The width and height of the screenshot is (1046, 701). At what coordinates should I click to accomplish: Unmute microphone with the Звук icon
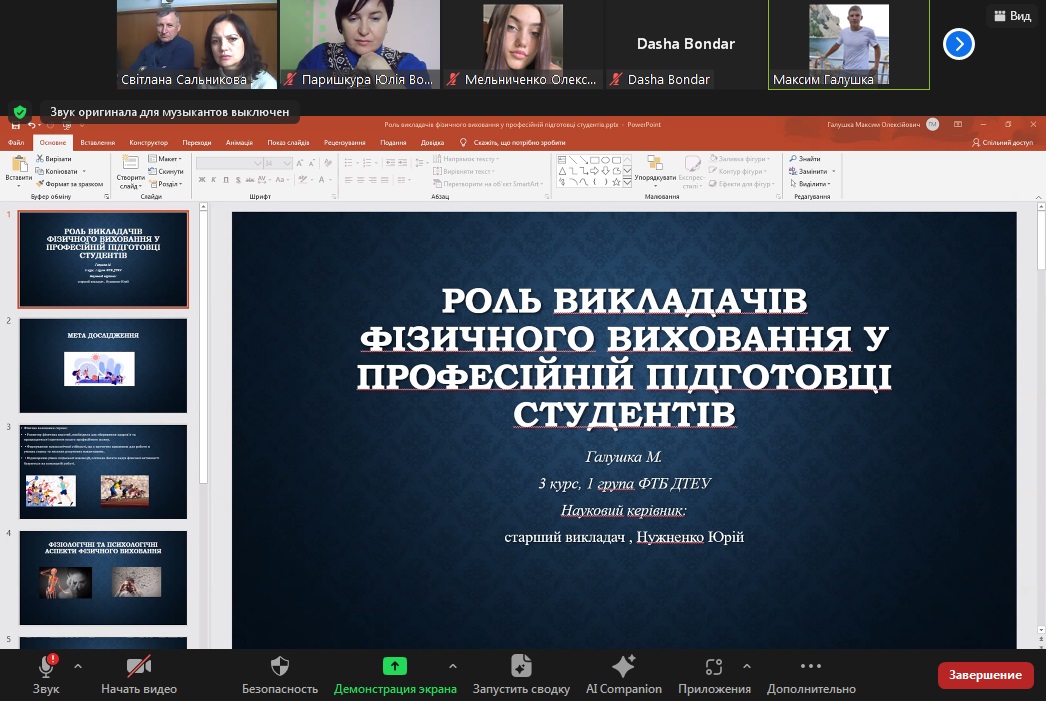click(x=46, y=667)
